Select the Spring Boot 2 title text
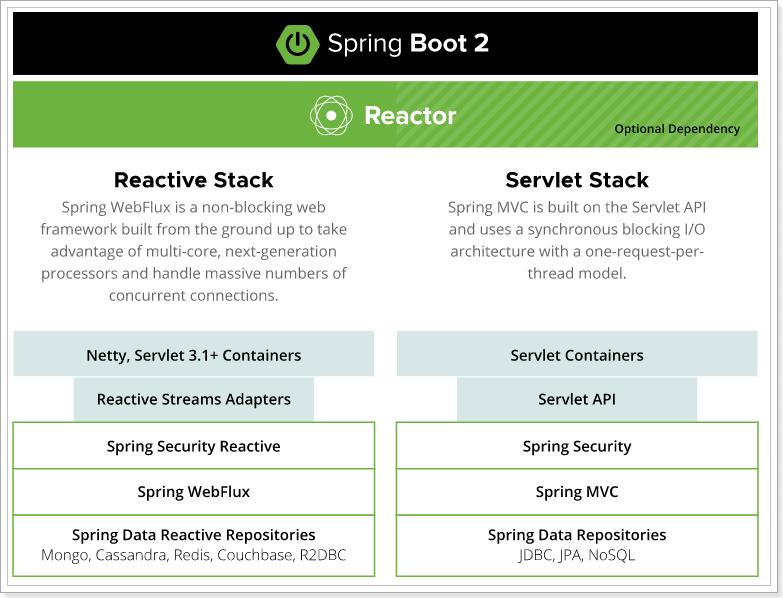Screen dimensions: 783x598 coord(408,43)
